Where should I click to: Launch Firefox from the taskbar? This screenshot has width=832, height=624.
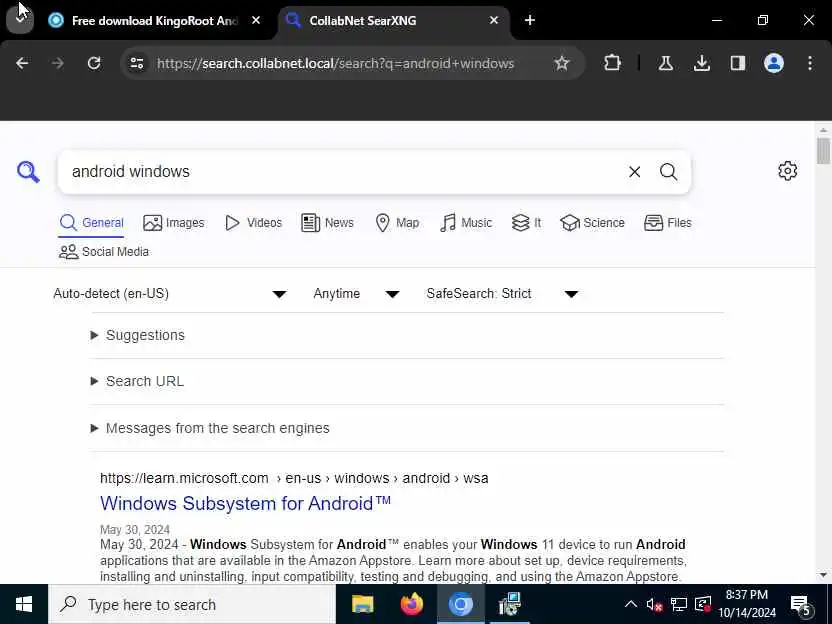click(412, 604)
